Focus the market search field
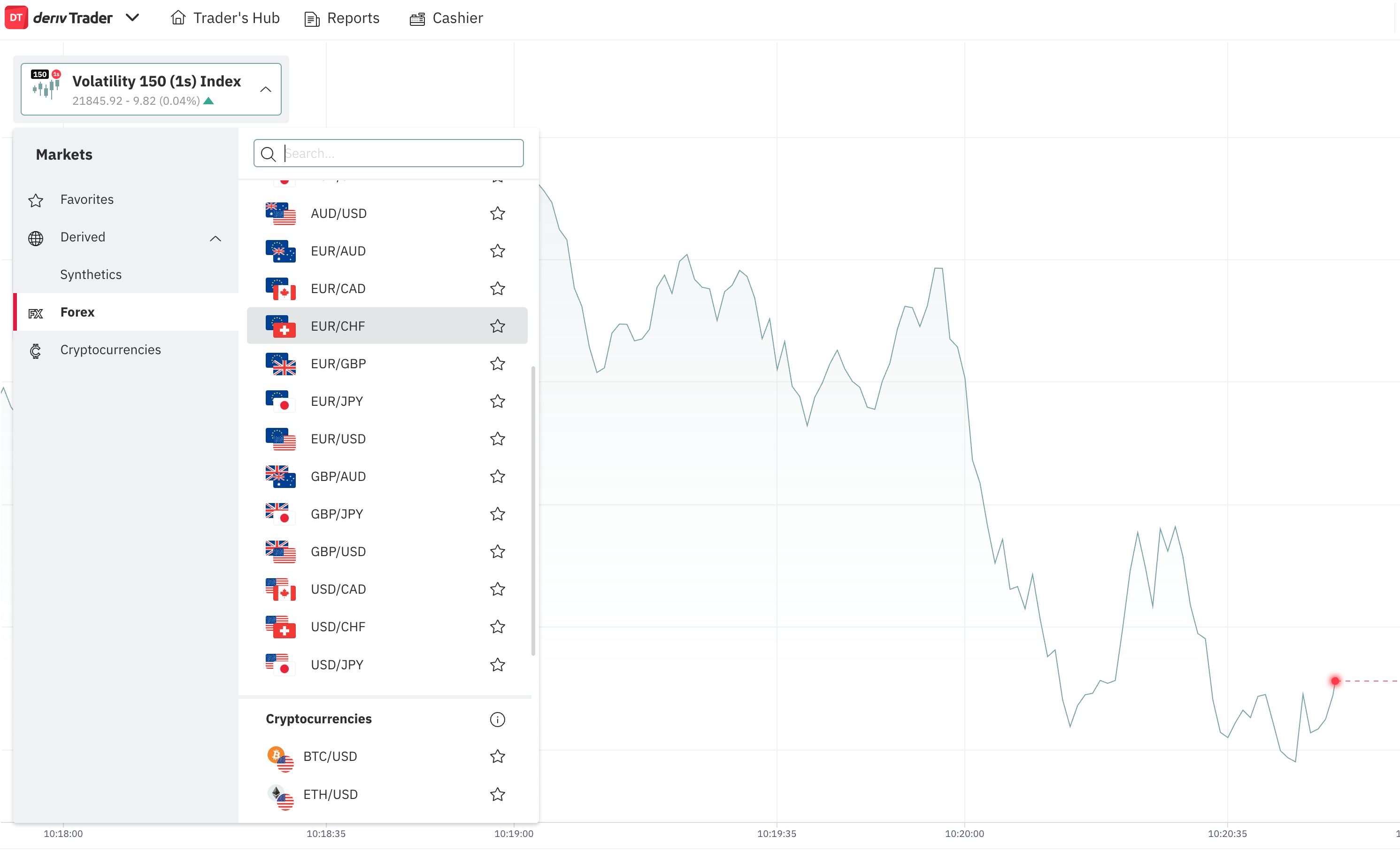 389,153
